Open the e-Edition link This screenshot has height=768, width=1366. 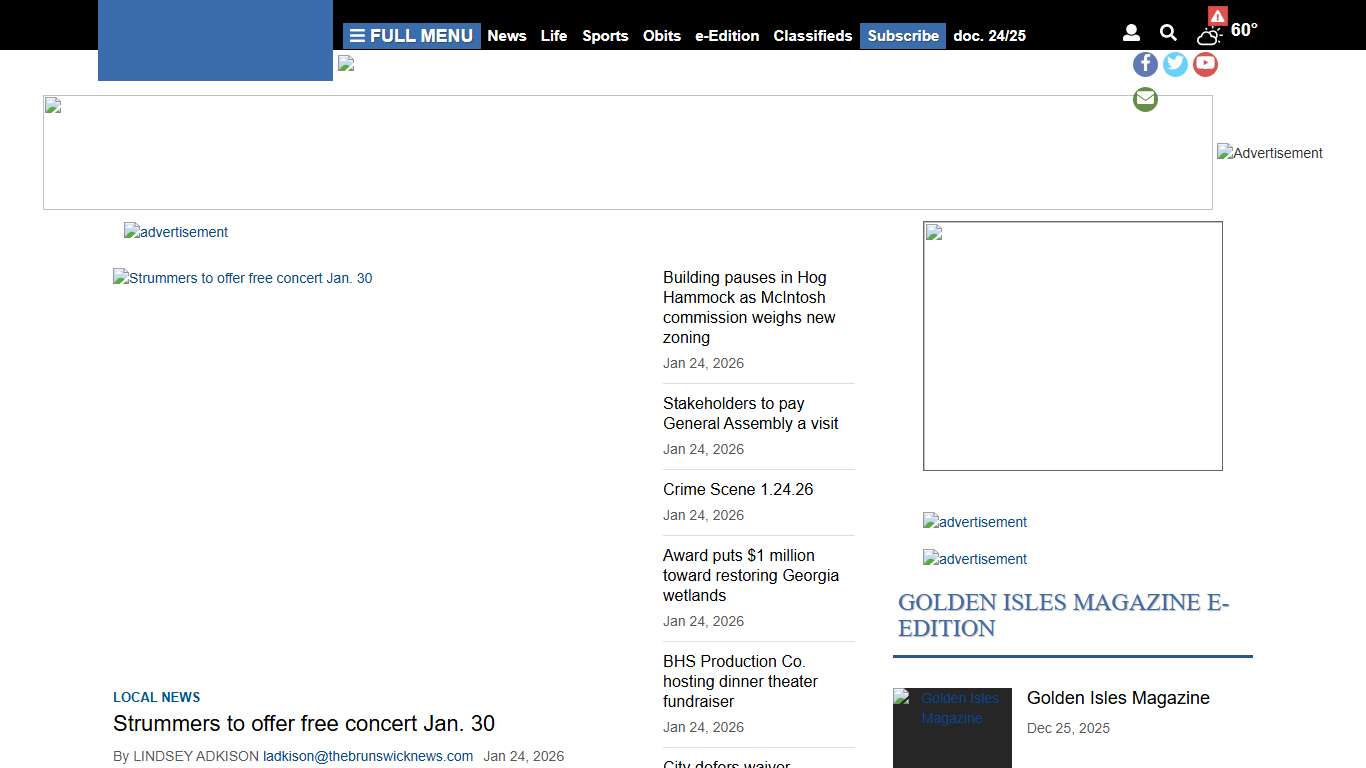point(727,36)
